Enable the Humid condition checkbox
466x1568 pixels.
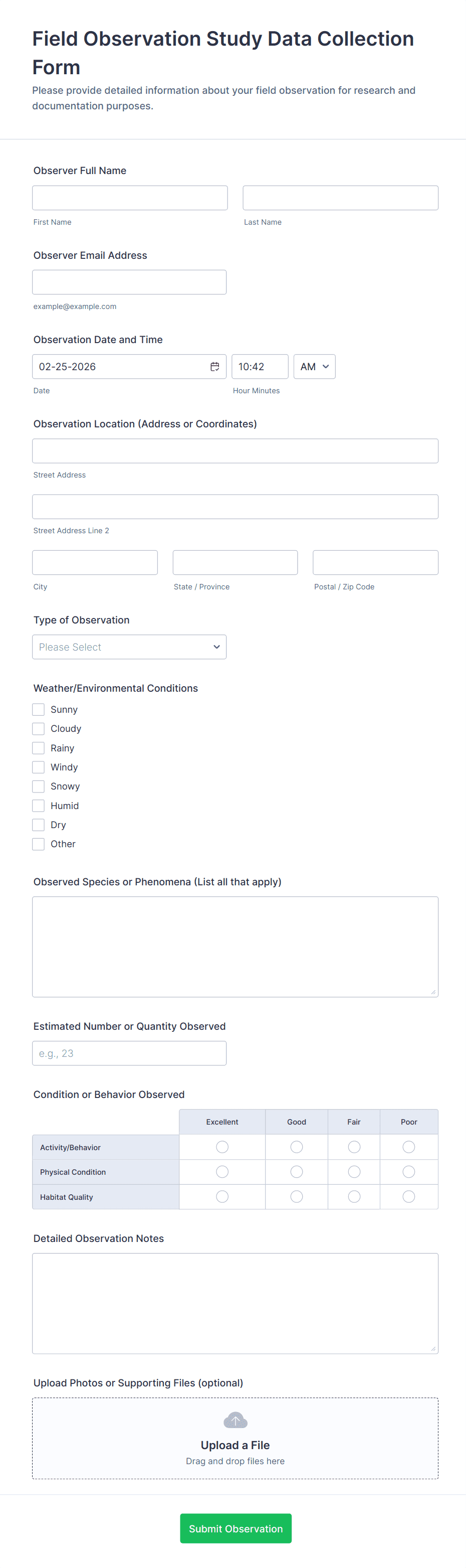click(x=38, y=805)
